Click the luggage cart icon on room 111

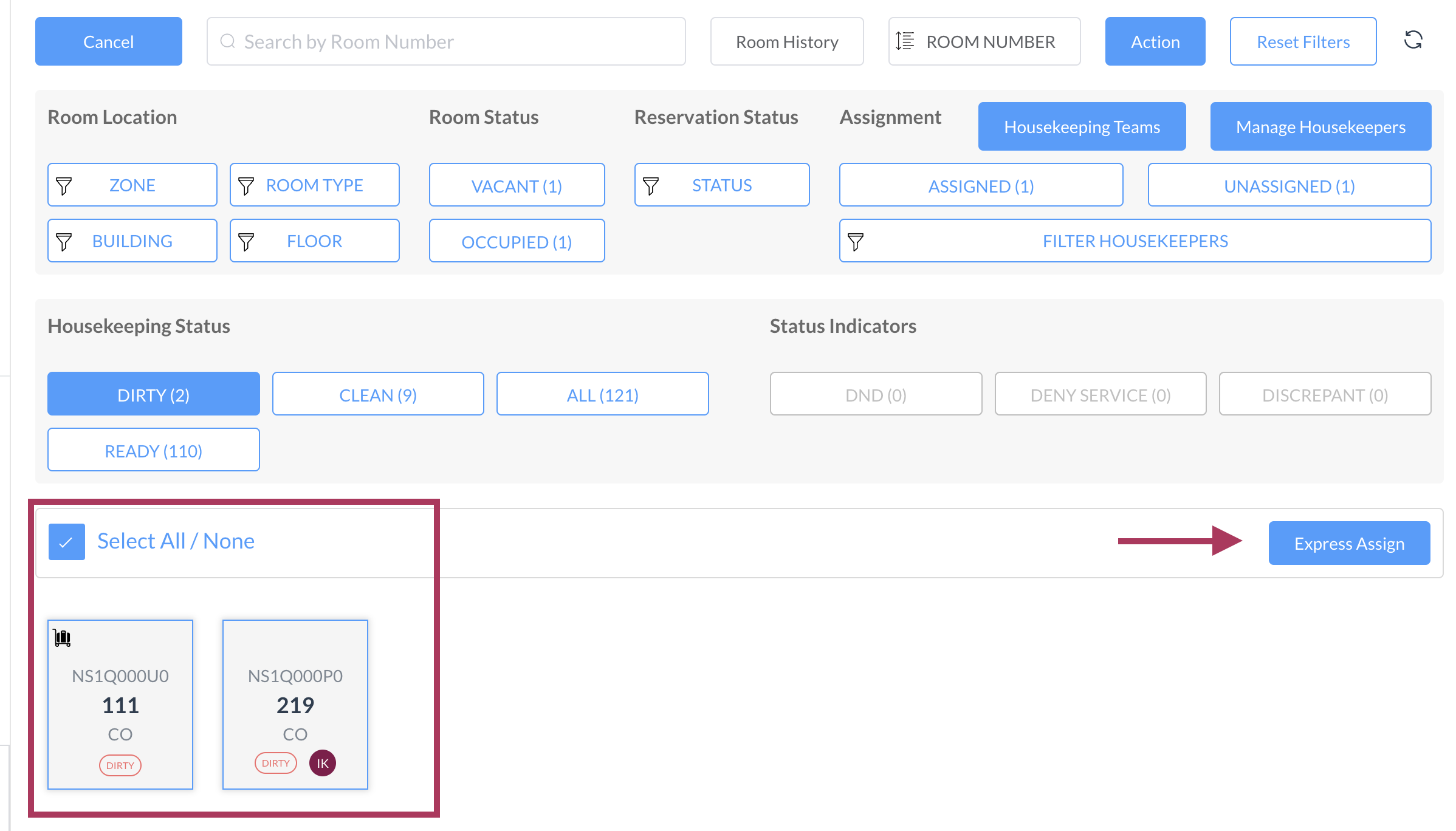coord(63,638)
